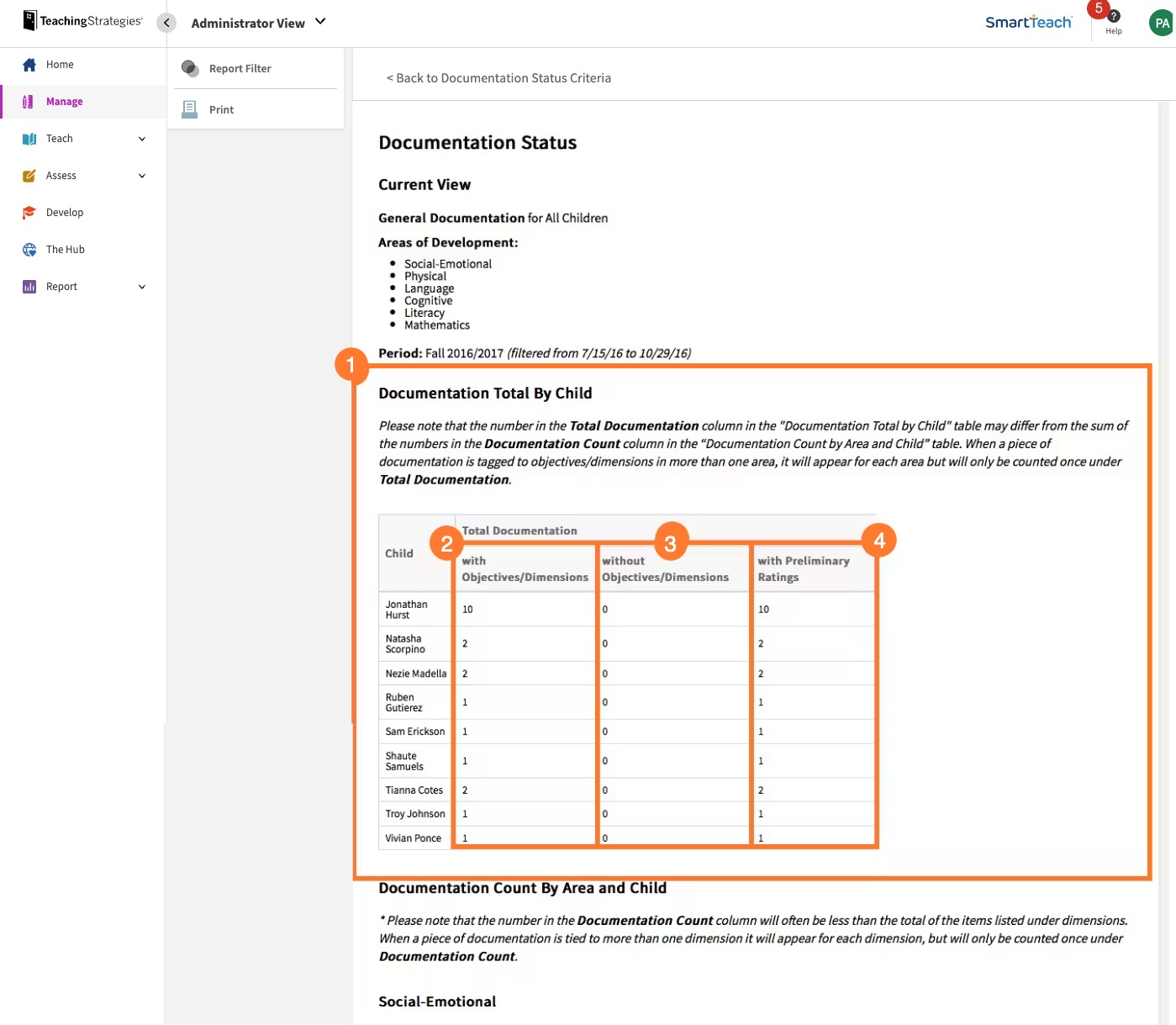The width and height of the screenshot is (1176, 1025).
Task: Expand the Report section chevron
Action: (x=141, y=286)
